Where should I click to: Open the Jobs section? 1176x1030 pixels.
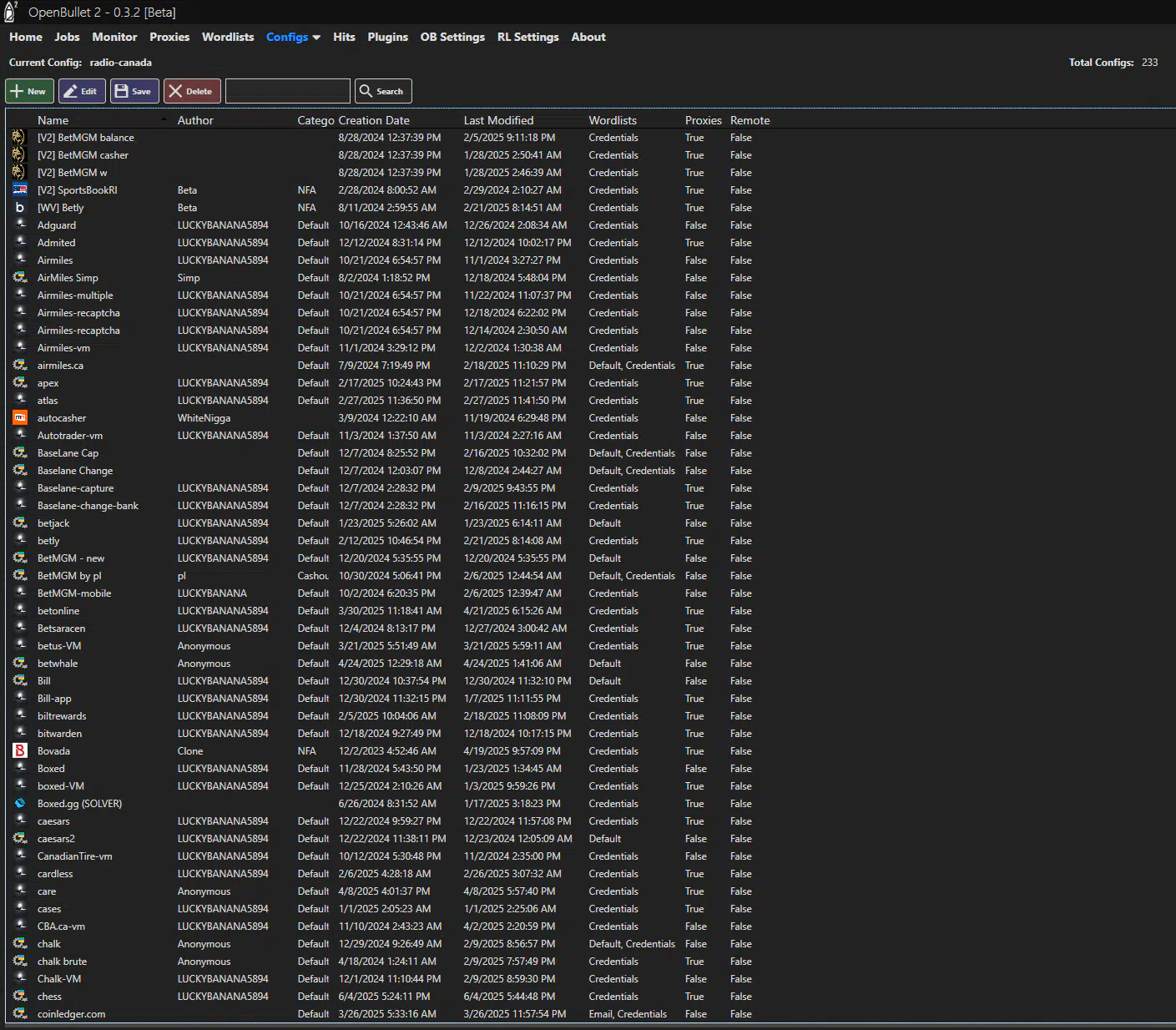(x=67, y=37)
